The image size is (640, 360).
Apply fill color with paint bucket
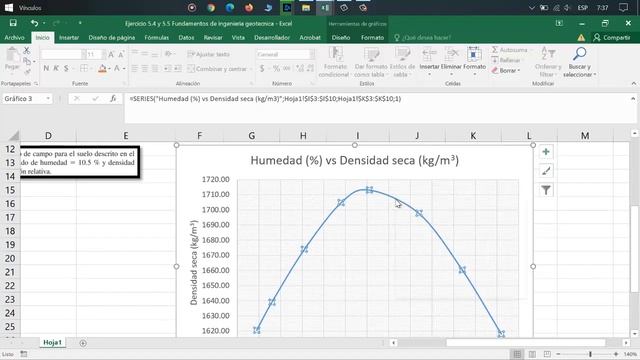(102, 68)
